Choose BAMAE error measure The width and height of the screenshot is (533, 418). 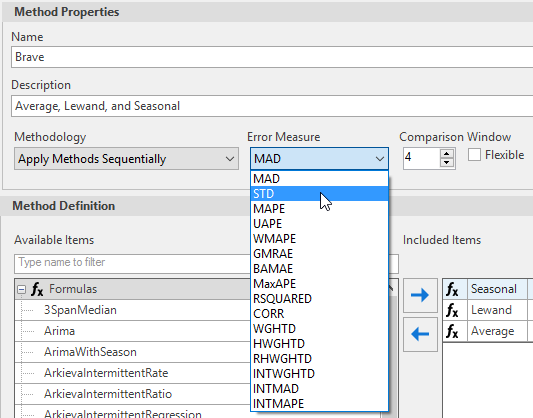(319, 268)
